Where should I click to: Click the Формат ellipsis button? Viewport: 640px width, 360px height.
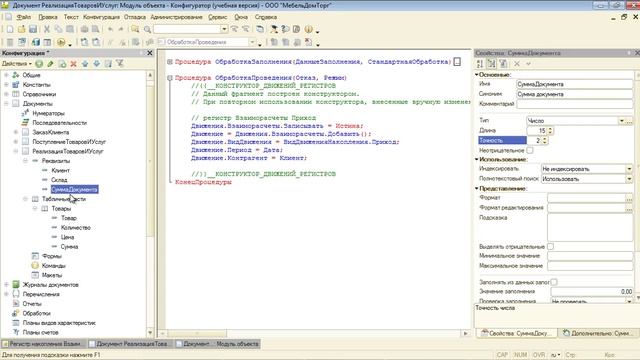(629, 198)
